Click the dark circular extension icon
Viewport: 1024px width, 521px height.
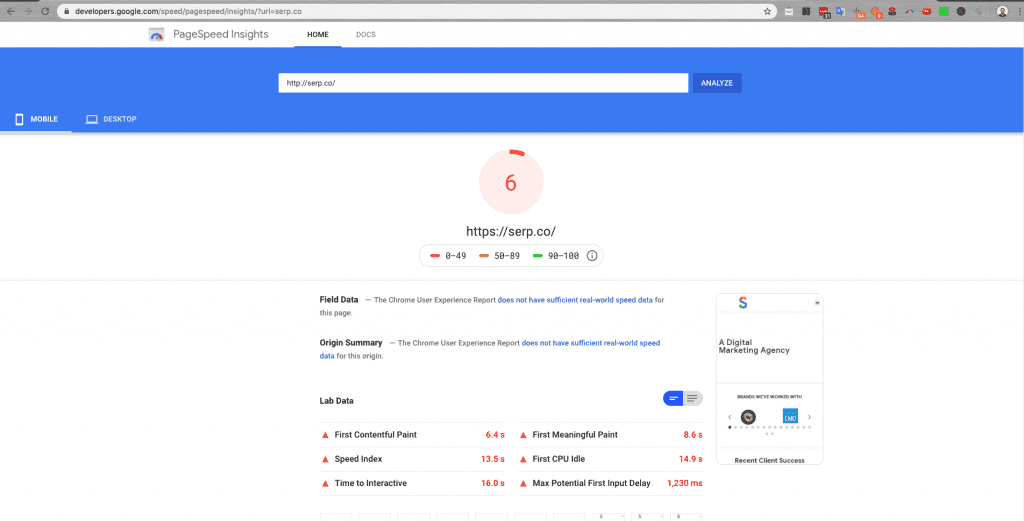coord(961,11)
